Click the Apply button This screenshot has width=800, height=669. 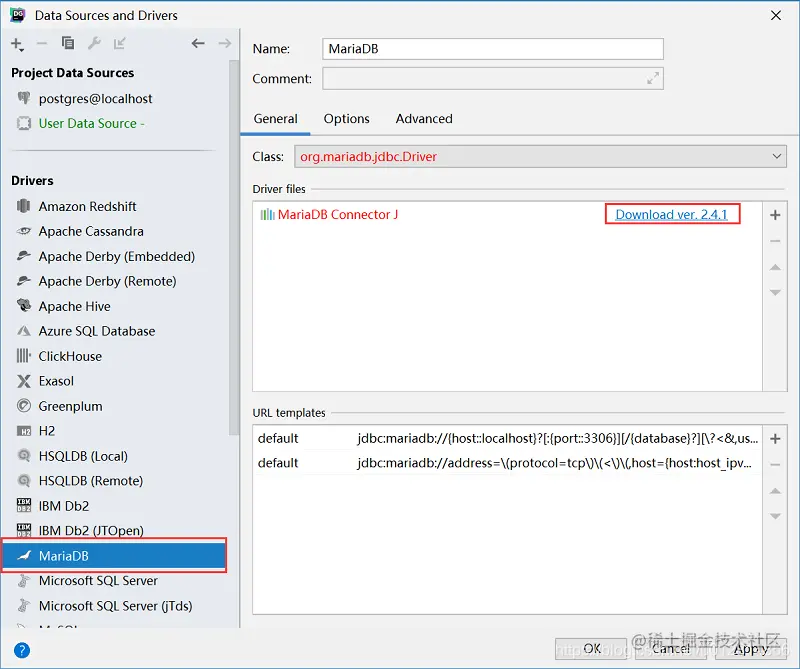(751, 649)
